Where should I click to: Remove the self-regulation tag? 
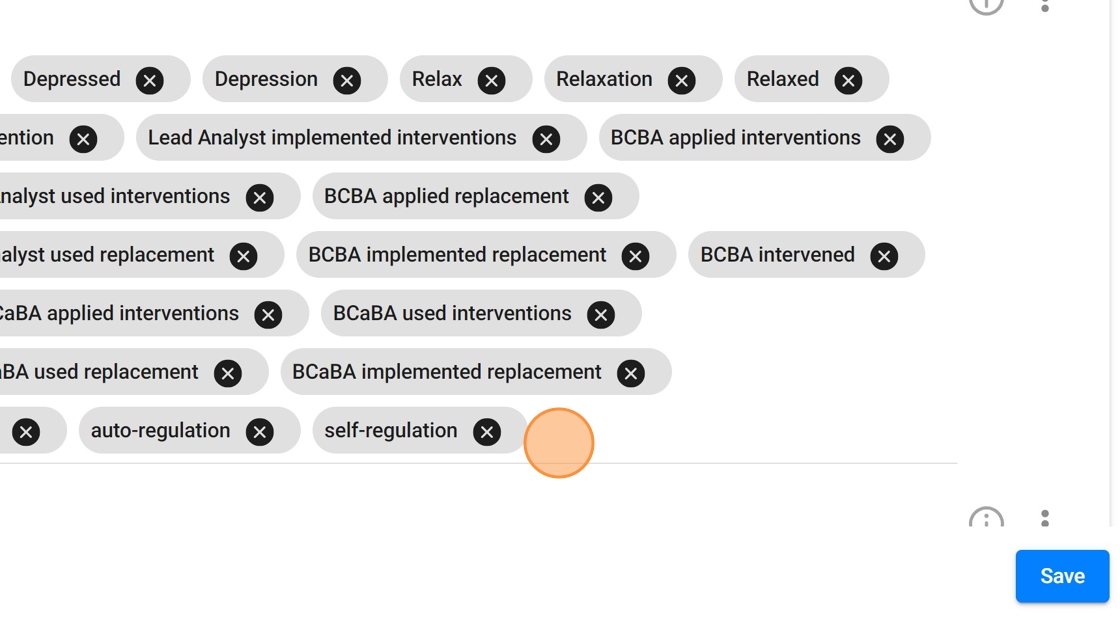pyautogui.click(x=487, y=432)
